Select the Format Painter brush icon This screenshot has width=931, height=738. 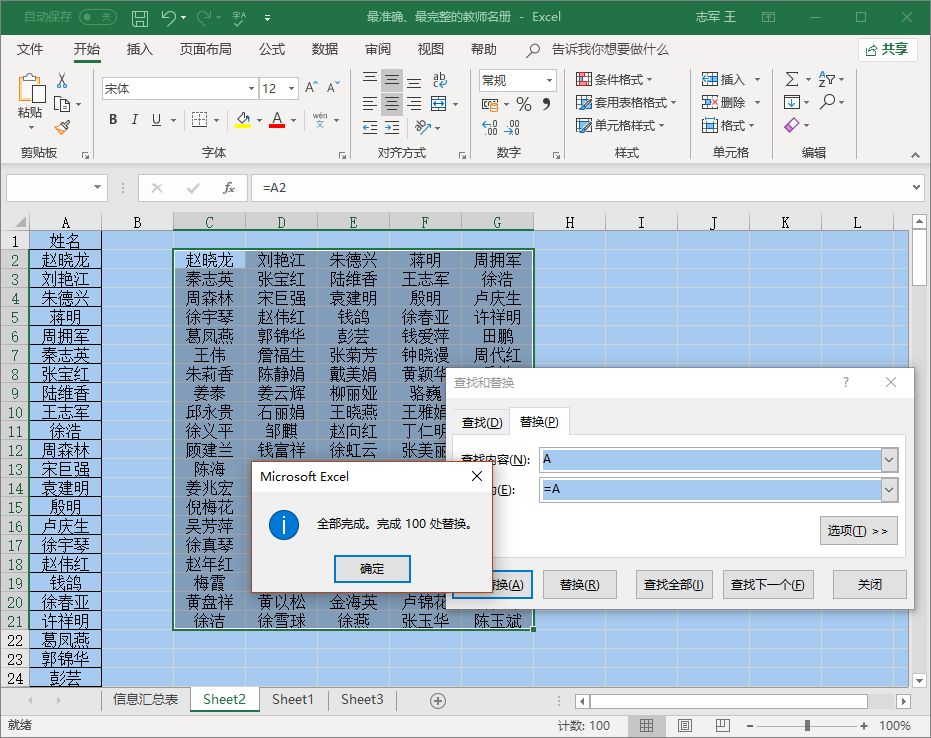62,127
